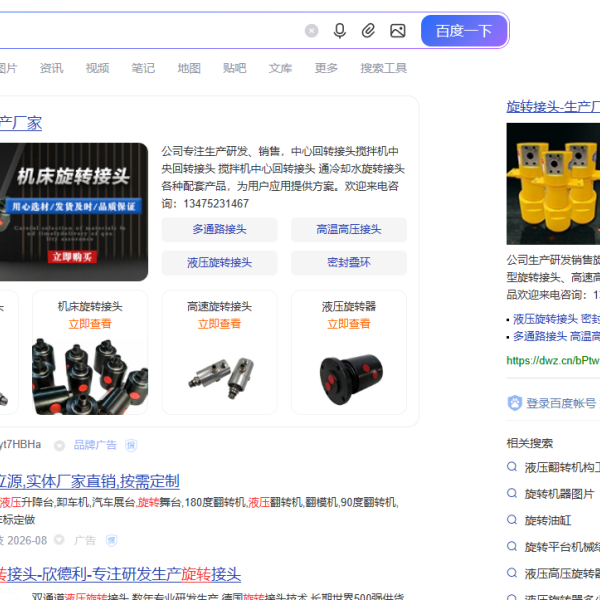The image size is (600, 600).
Task: Open the 液压旋转器 product photo
Action: (x=350, y=379)
